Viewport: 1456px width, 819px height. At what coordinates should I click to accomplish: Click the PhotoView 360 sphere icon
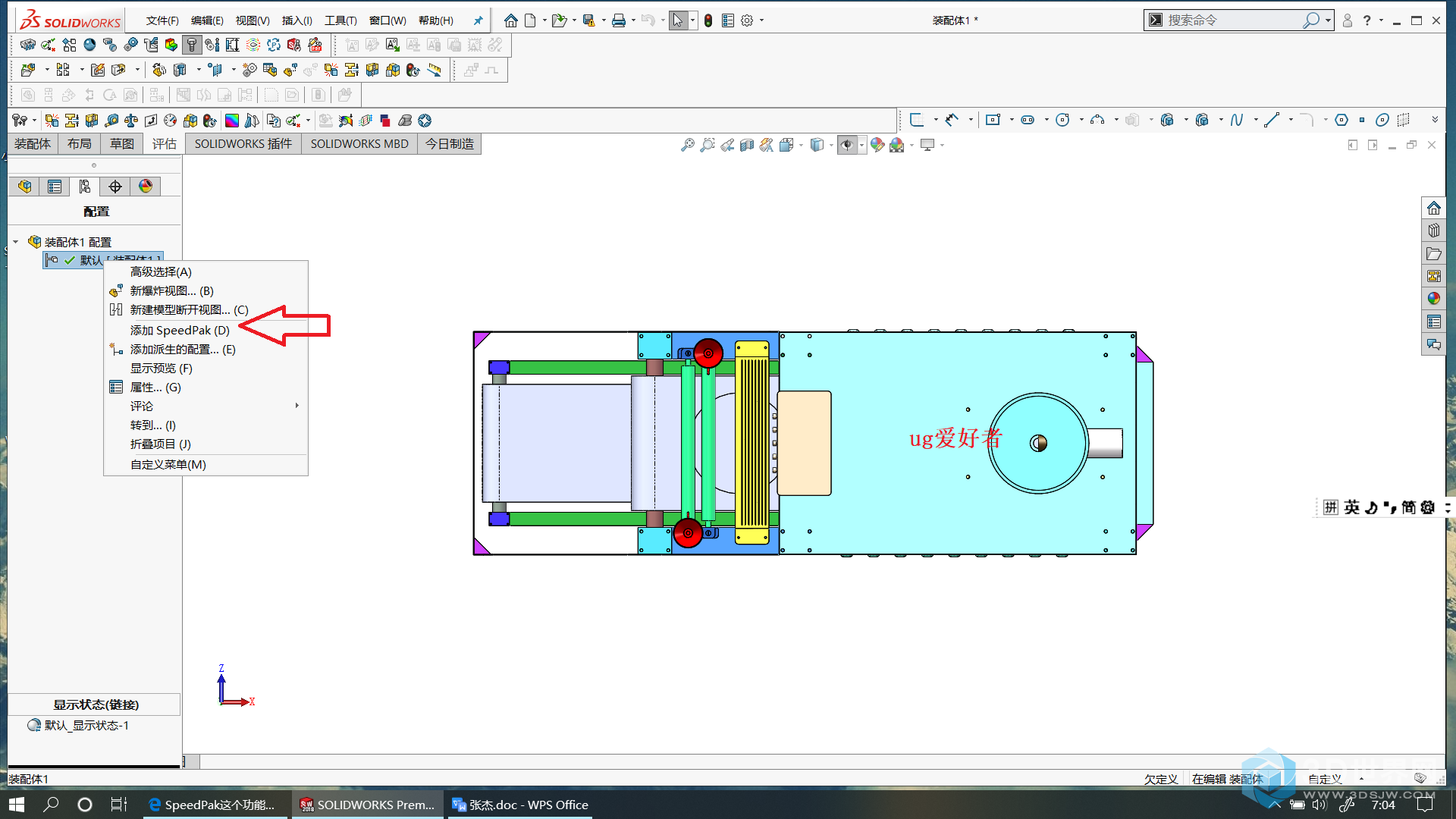(89, 45)
